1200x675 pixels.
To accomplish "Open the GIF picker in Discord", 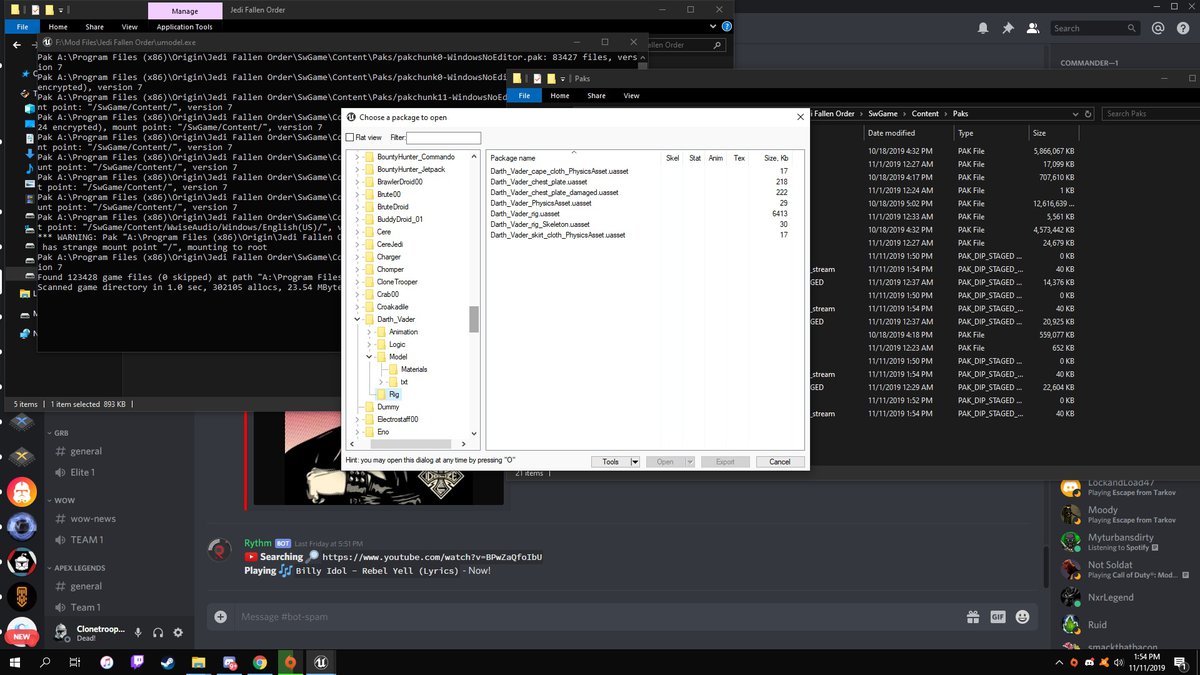I will point(997,617).
